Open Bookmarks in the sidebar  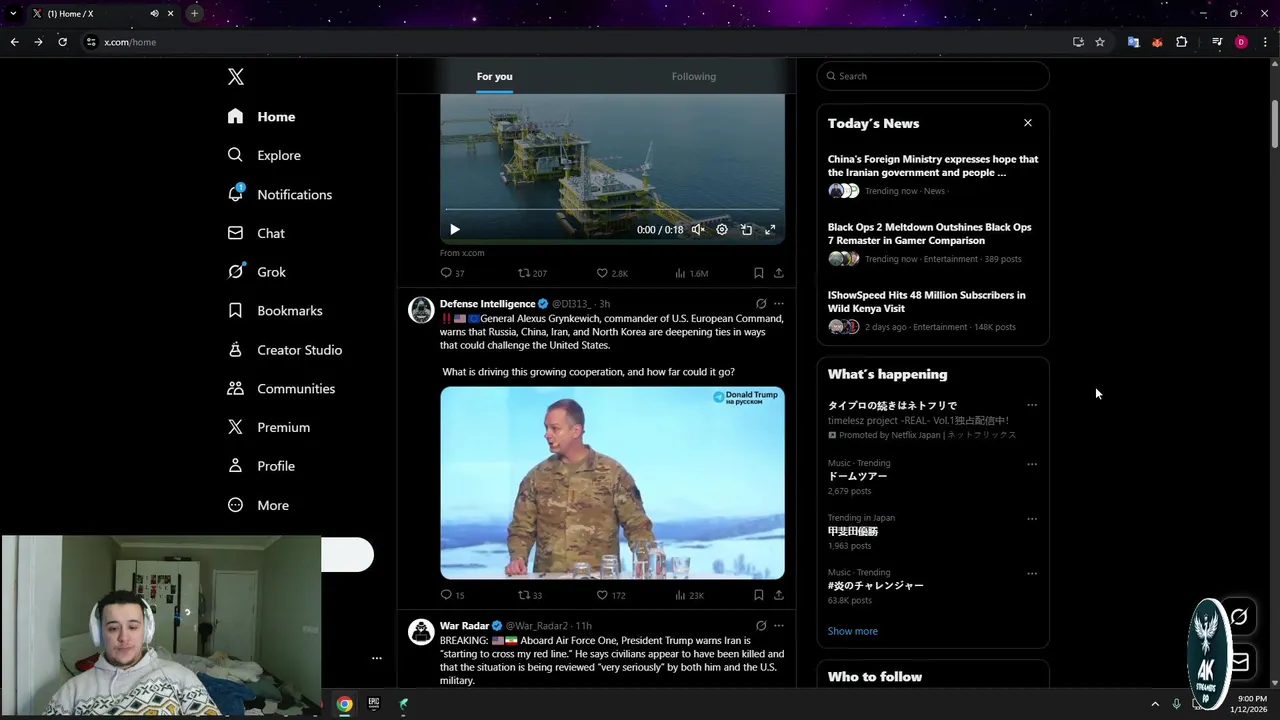pyautogui.click(x=275, y=311)
